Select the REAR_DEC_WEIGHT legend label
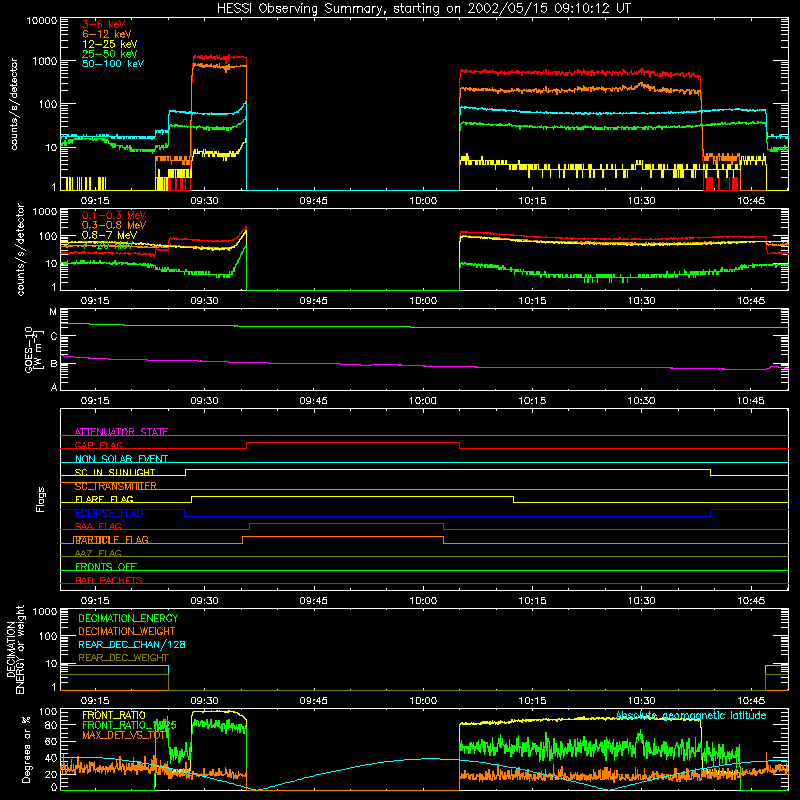800x800 pixels. (123, 658)
